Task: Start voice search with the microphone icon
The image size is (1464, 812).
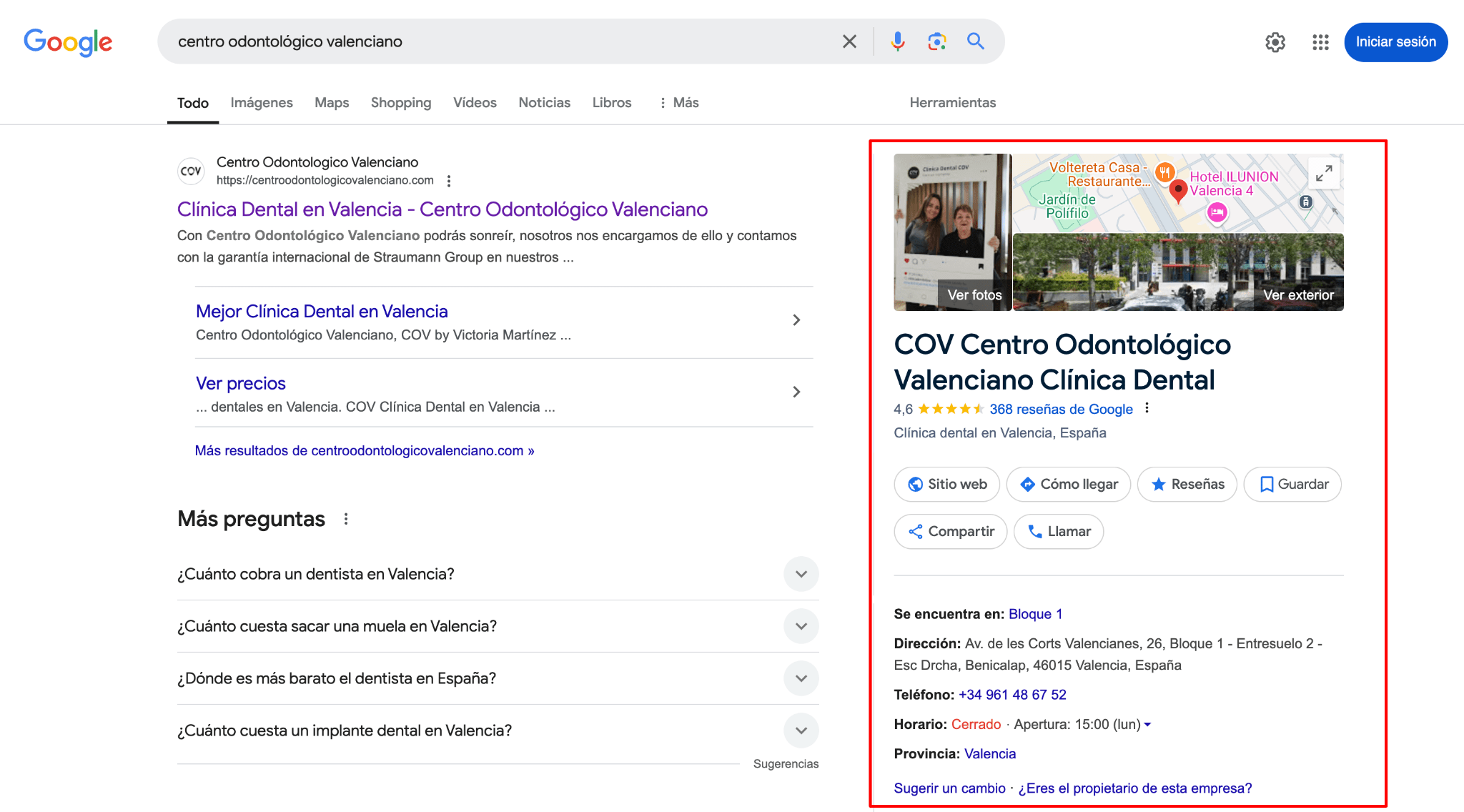Action: tap(898, 41)
